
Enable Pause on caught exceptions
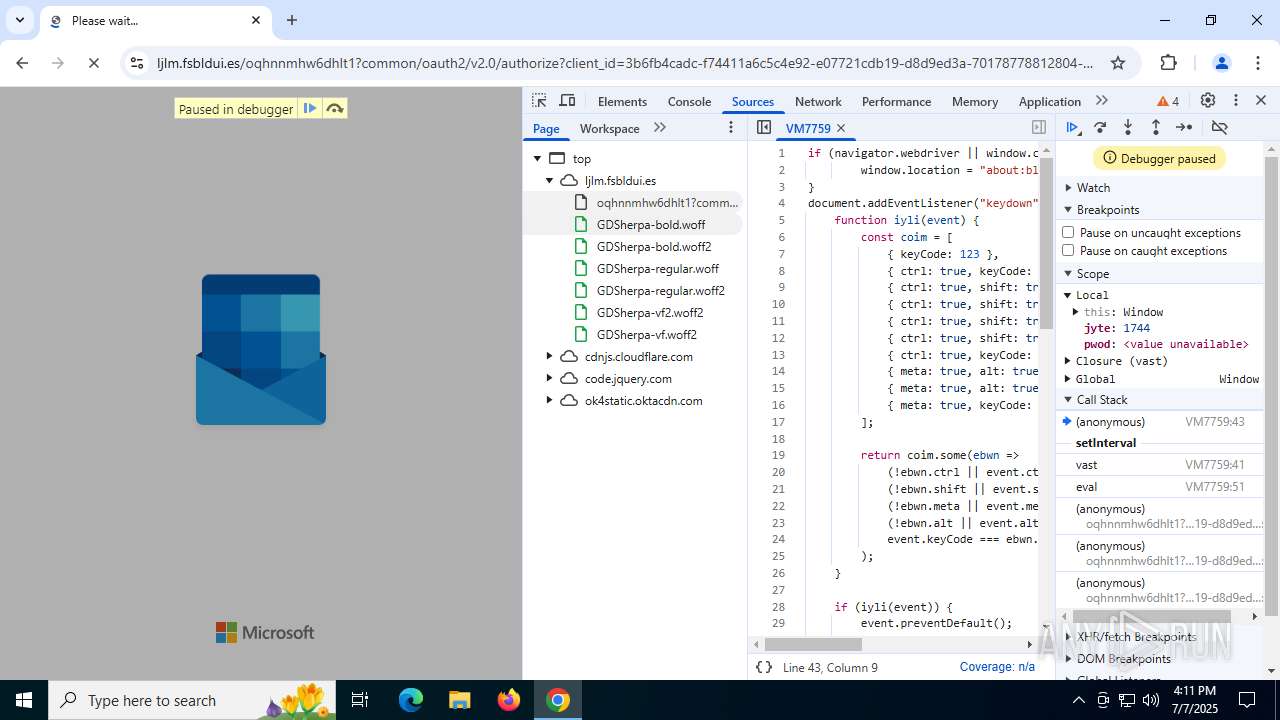coord(1068,250)
